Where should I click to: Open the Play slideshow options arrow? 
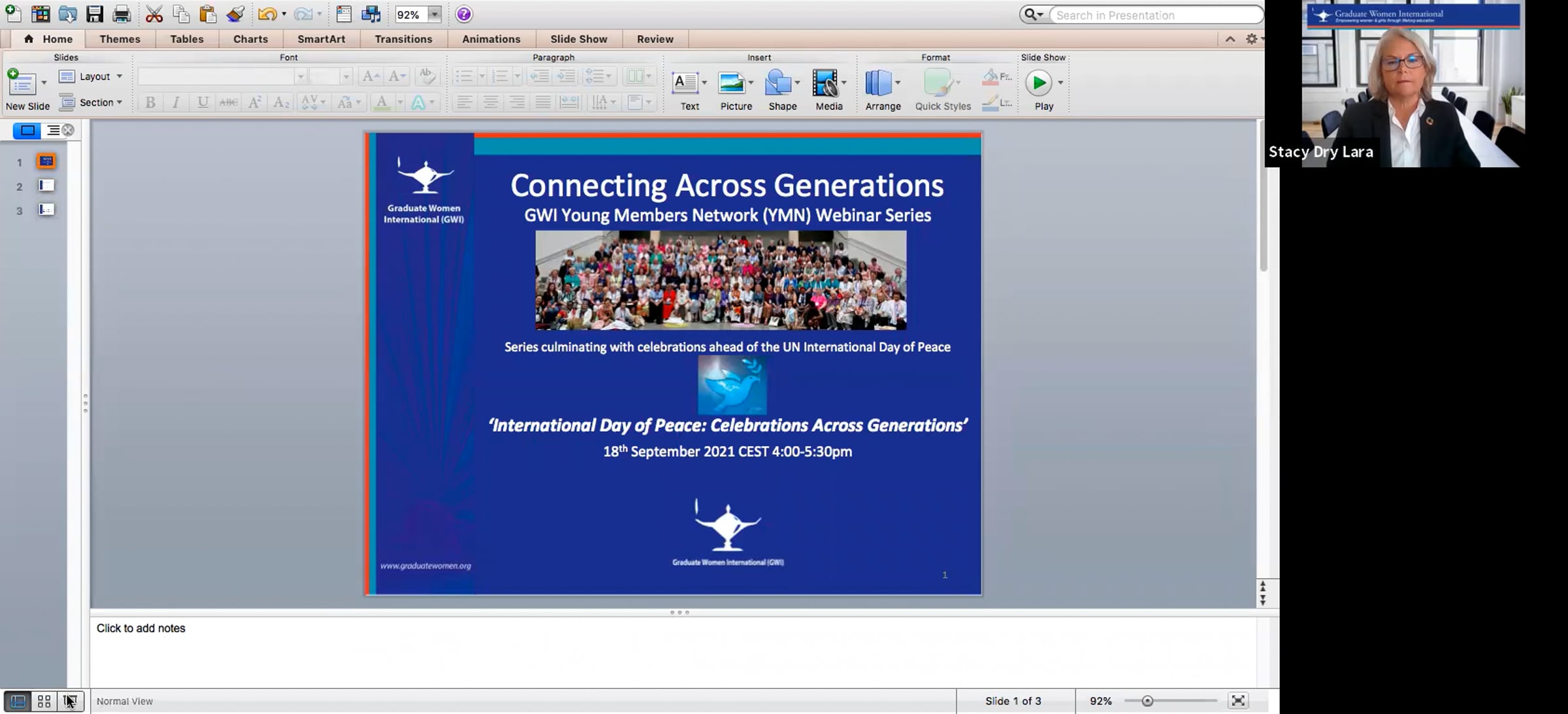(x=1060, y=83)
